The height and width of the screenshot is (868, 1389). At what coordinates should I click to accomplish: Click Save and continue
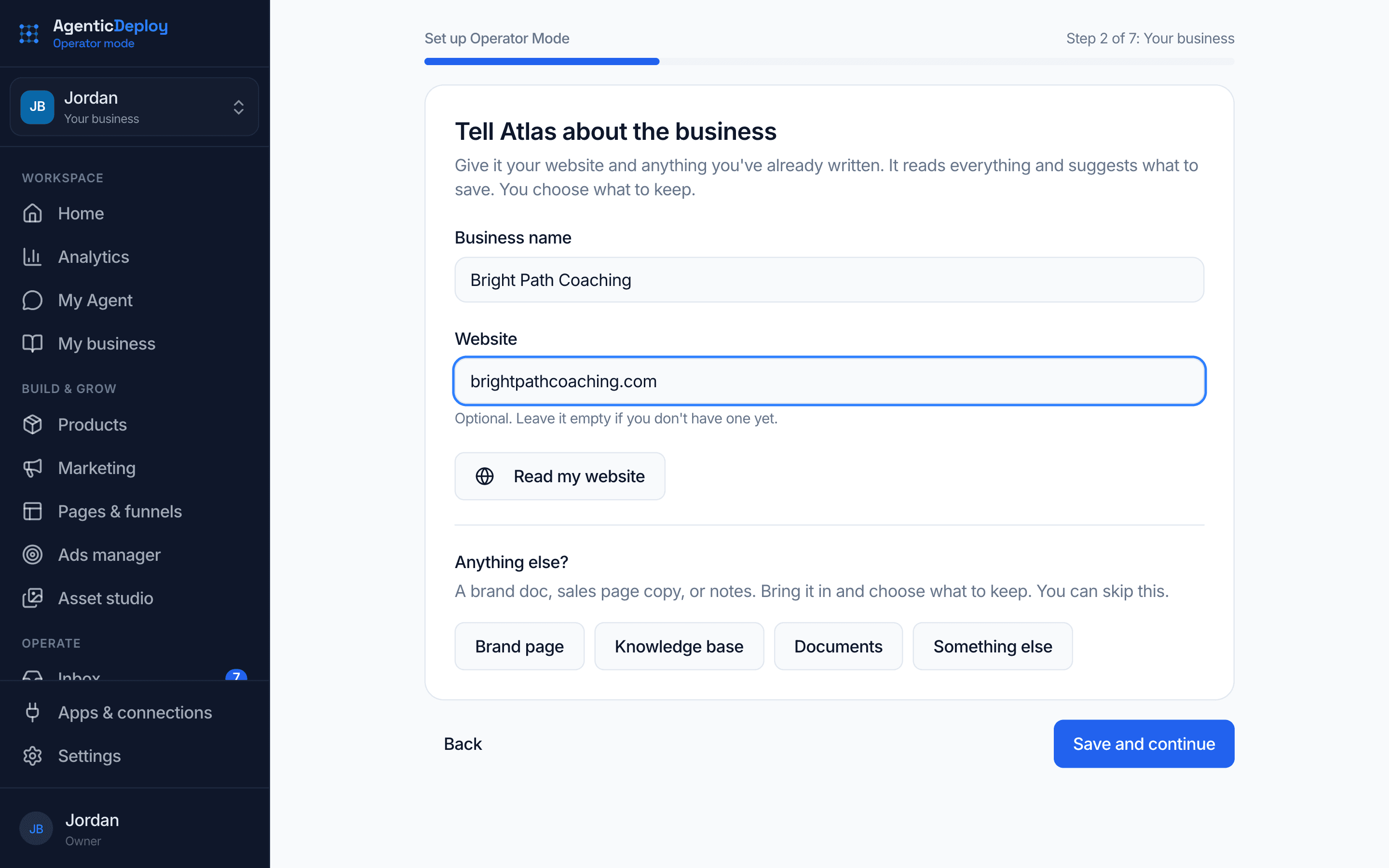(x=1144, y=744)
